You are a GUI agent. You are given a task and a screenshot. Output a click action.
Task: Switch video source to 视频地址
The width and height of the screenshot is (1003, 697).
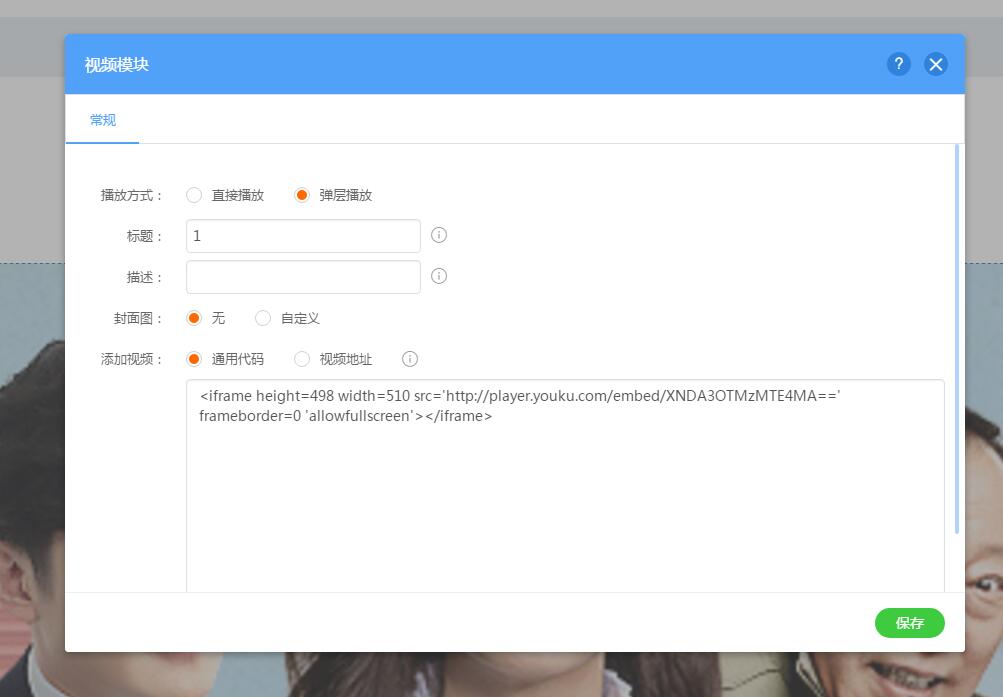(302, 359)
